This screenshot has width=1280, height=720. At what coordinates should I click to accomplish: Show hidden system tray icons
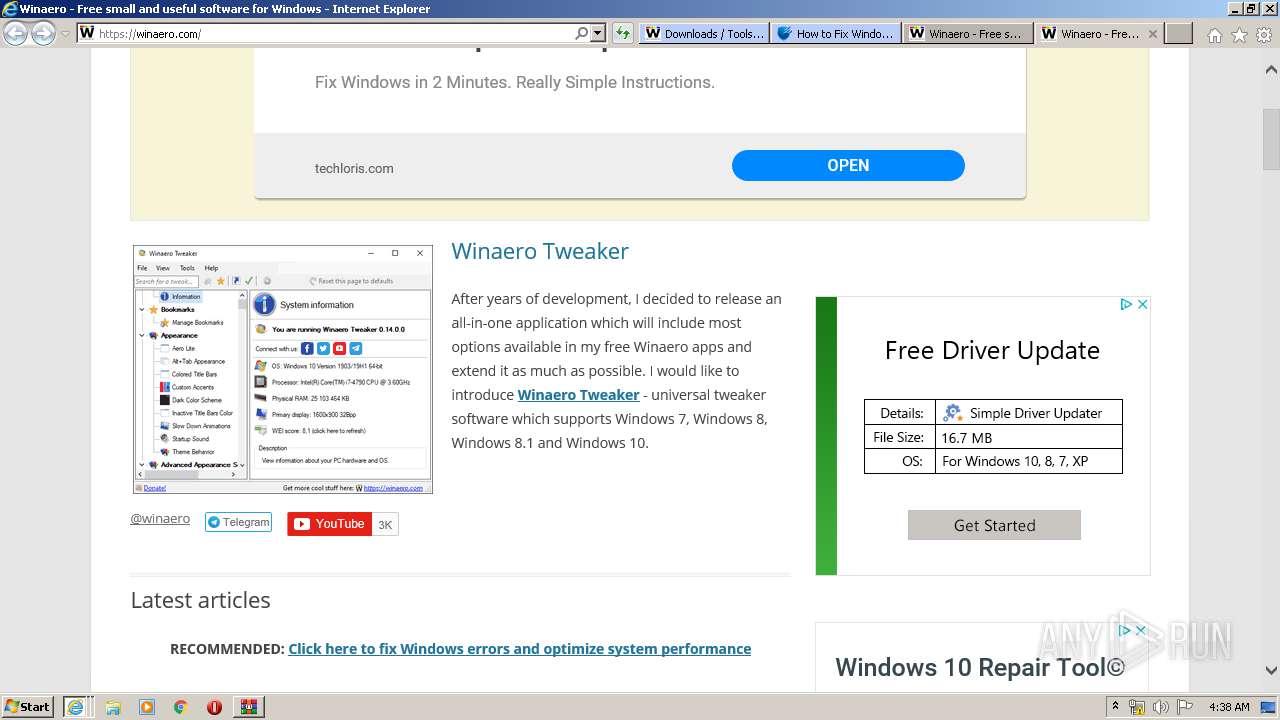click(1115, 707)
